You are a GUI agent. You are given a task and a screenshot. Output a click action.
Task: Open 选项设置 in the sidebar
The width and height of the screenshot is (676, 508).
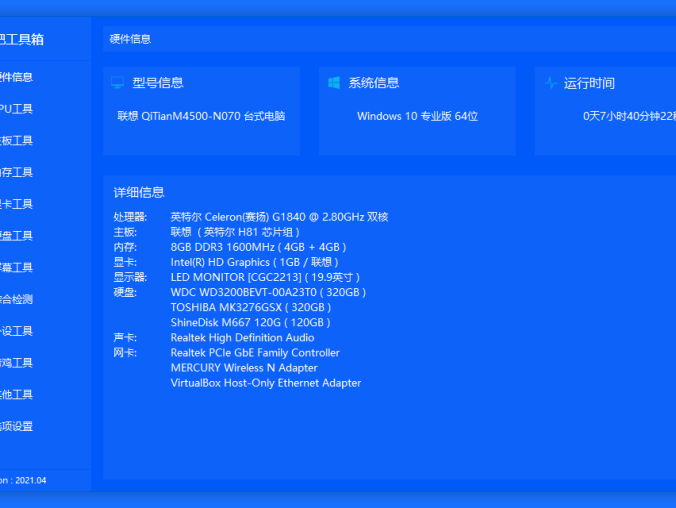16,426
